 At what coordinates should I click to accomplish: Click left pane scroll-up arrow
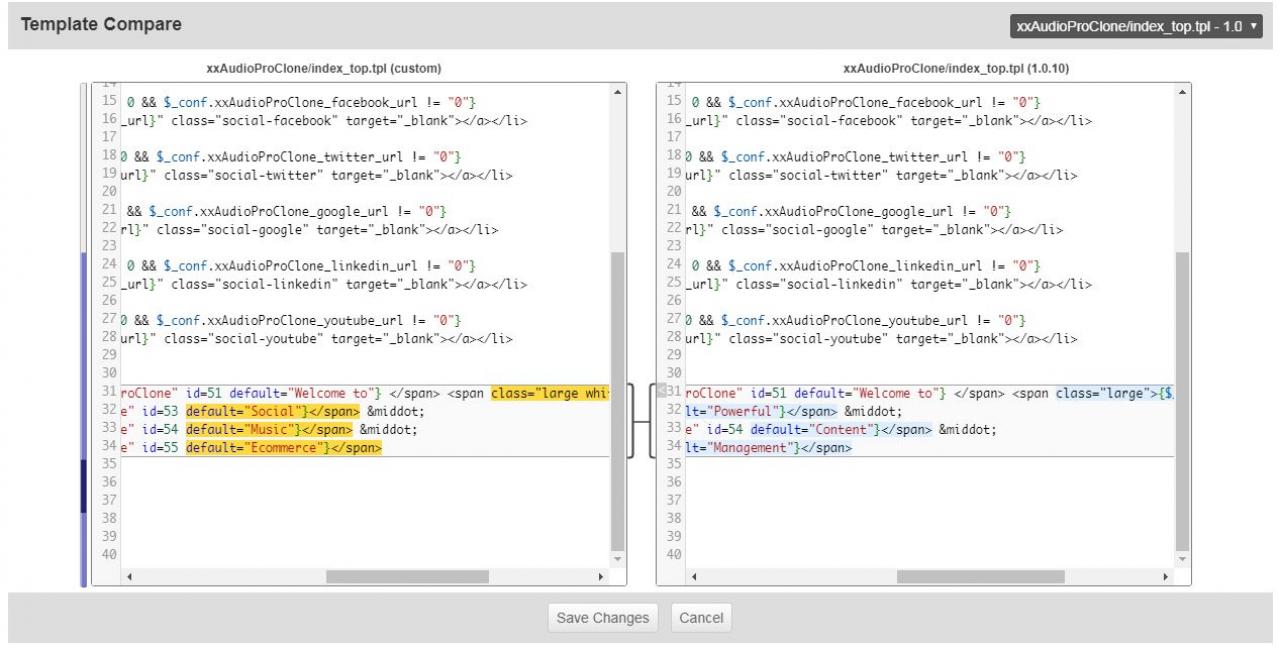(617, 93)
